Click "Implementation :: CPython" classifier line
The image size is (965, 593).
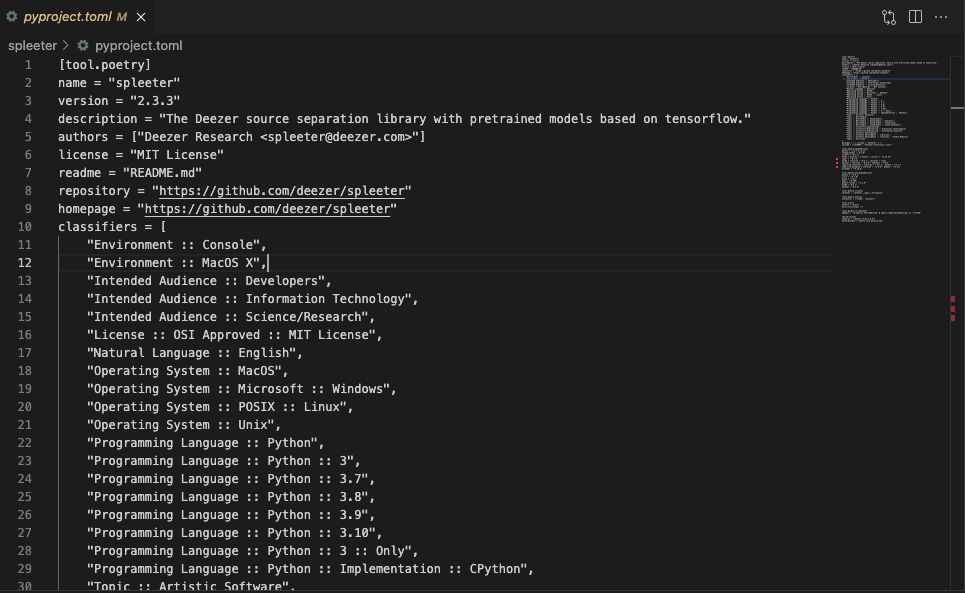[x=310, y=568]
